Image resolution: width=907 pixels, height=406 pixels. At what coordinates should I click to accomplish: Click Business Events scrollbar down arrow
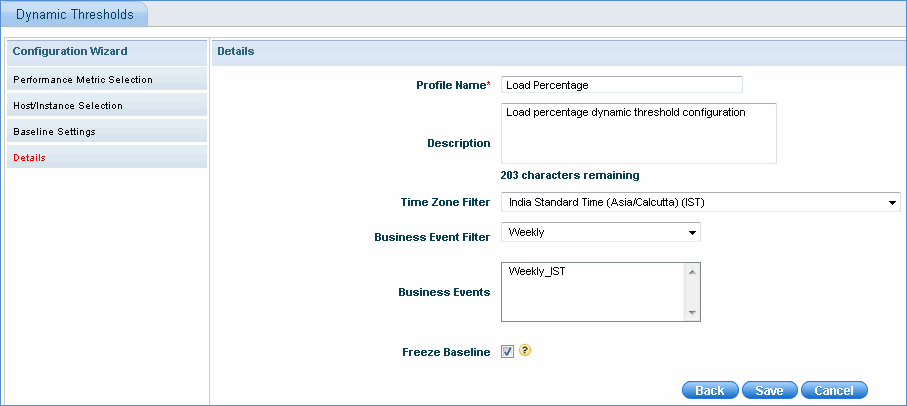click(692, 313)
